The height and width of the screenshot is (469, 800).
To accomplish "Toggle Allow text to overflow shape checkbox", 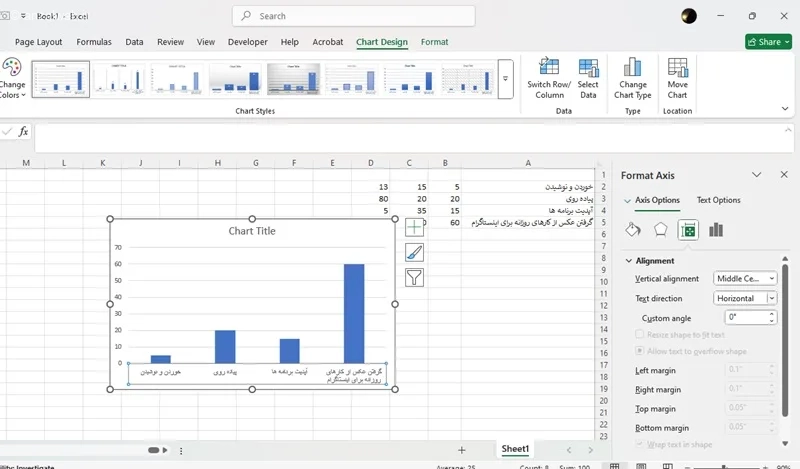I will [640, 351].
